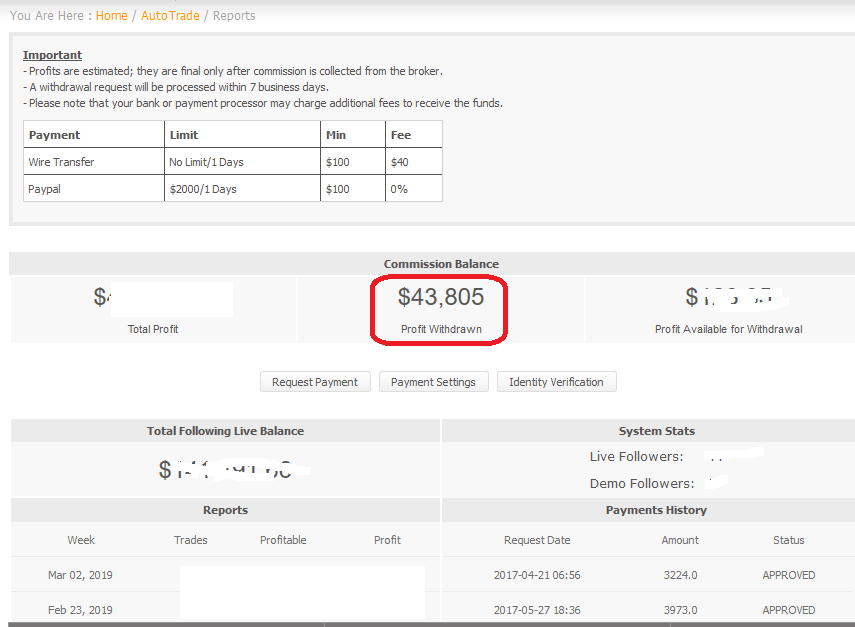Image resolution: width=855 pixels, height=627 pixels.
Task: Click the Amount column header
Action: (x=680, y=540)
